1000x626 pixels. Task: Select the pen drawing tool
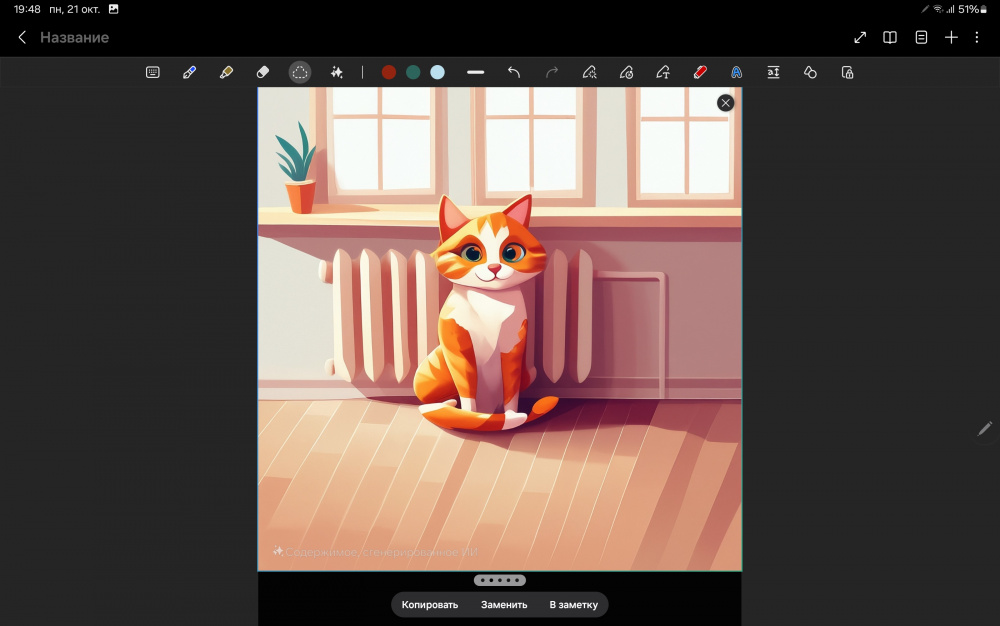pos(189,72)
